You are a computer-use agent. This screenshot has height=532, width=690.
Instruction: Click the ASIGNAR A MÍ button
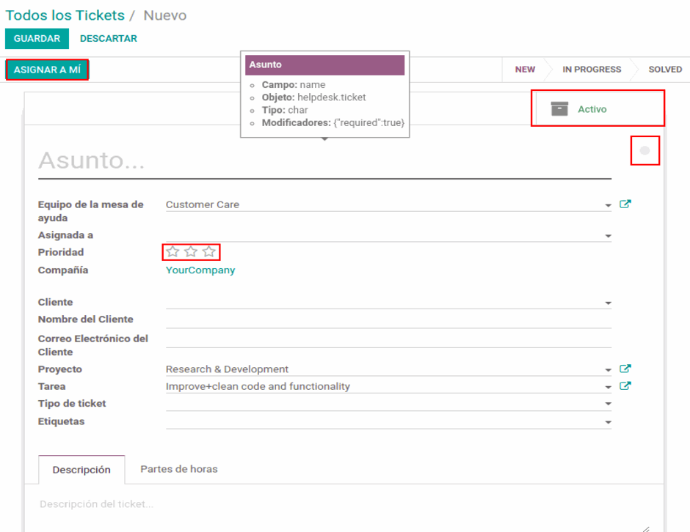47,70
